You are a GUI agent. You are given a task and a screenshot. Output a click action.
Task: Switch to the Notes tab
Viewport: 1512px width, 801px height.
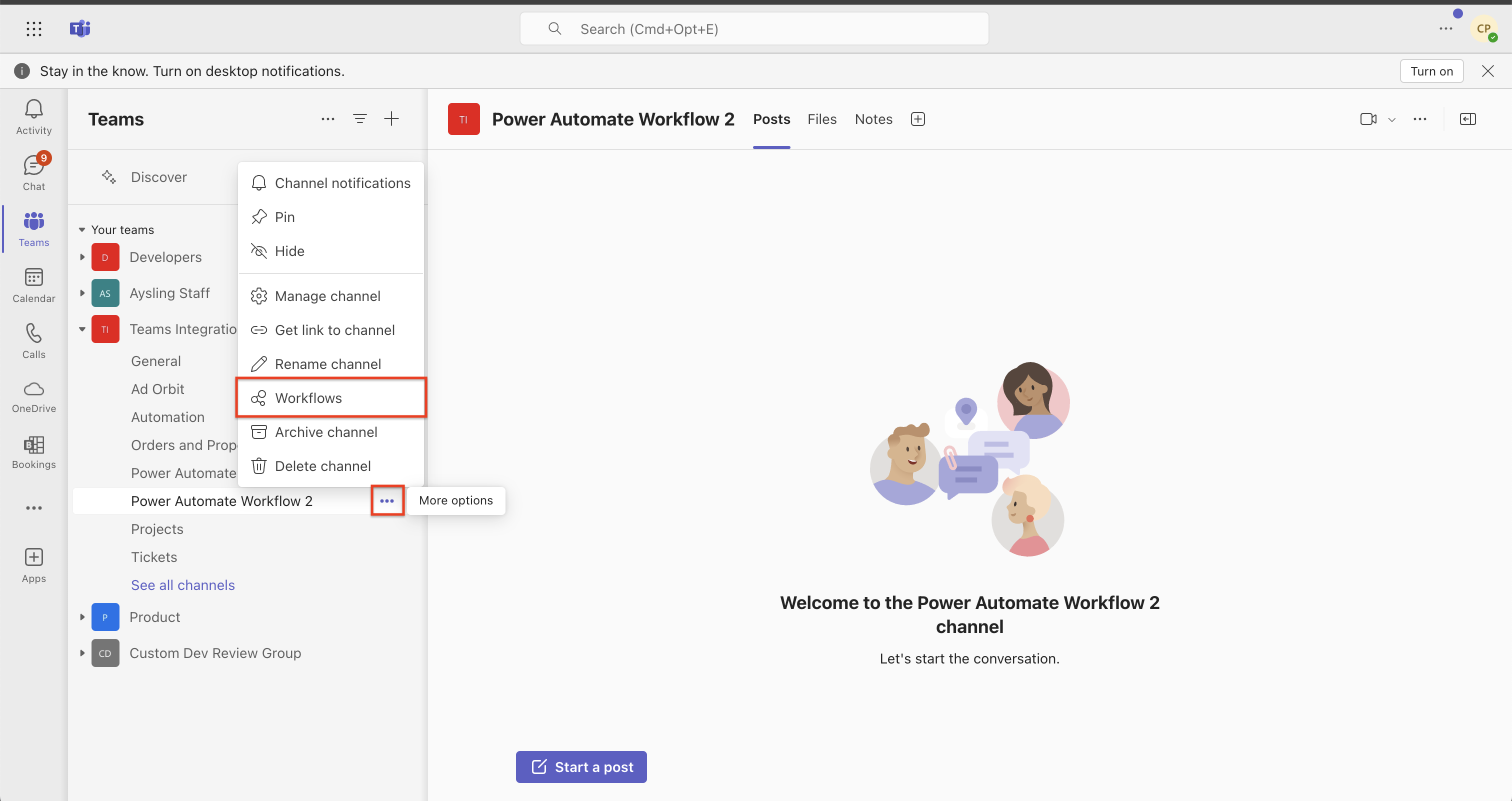pyautogui.click(x=873, y=119)
